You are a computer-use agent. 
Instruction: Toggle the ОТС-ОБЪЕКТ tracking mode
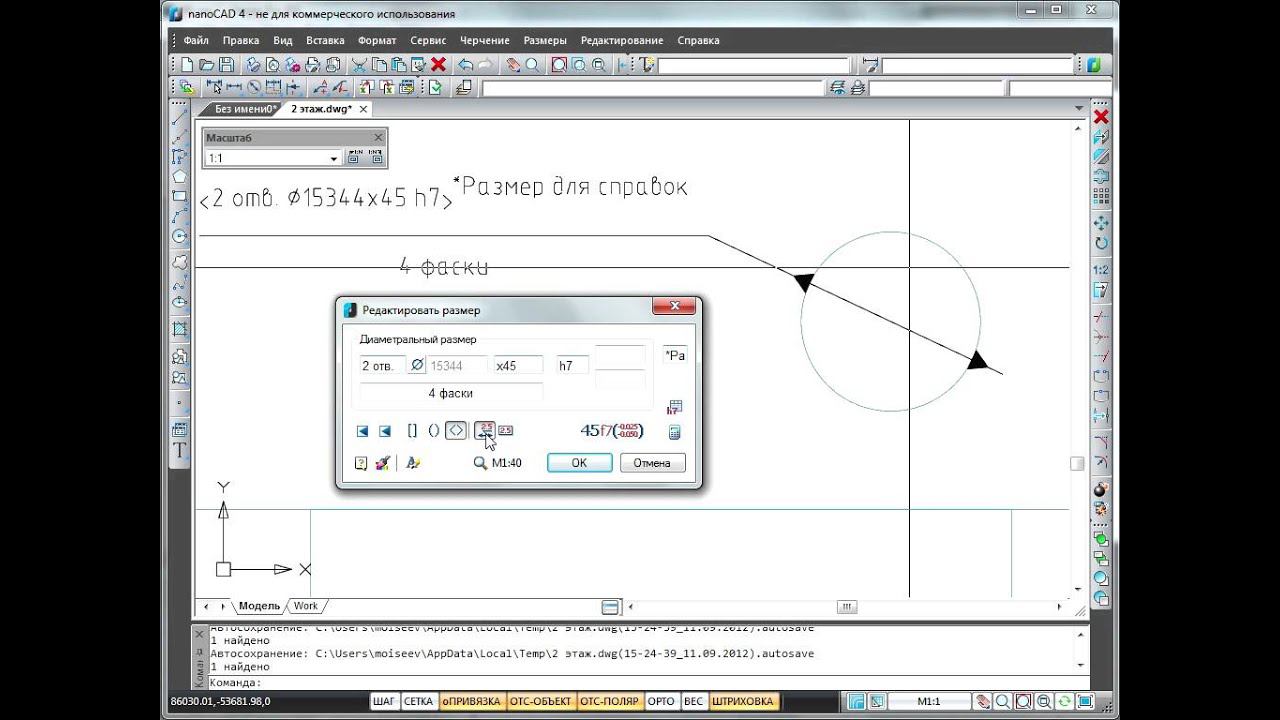click(541, 702)
